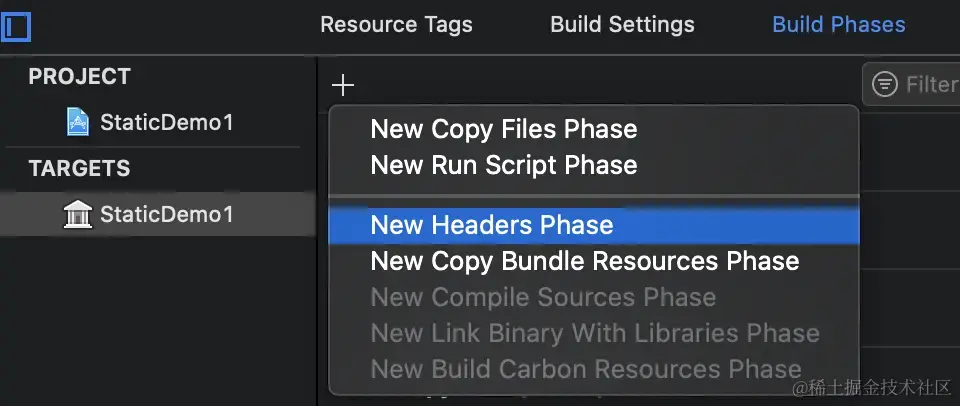
Task: Switch to the Build Settings tab
Action: click(x=622, y=24)
